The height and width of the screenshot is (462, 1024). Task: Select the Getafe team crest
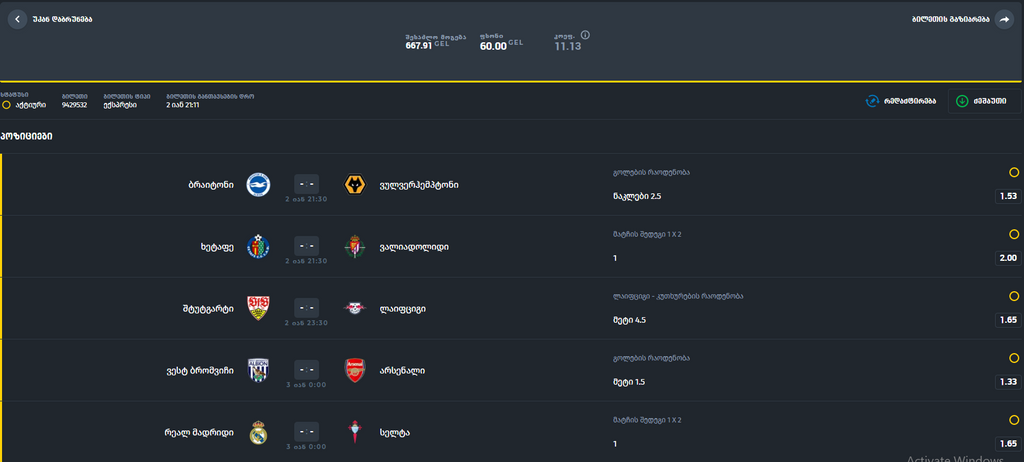258,246
